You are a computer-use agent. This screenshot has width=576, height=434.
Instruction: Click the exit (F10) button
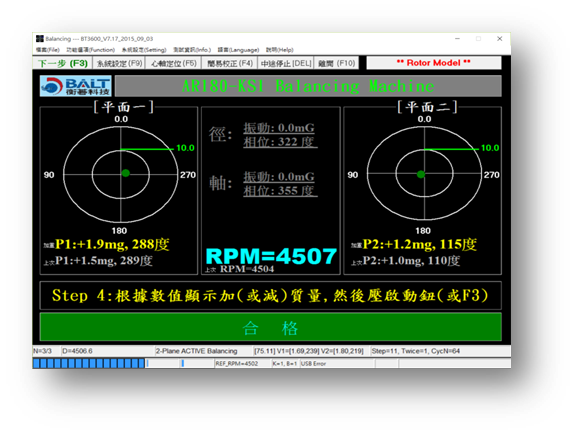[336, 63]
